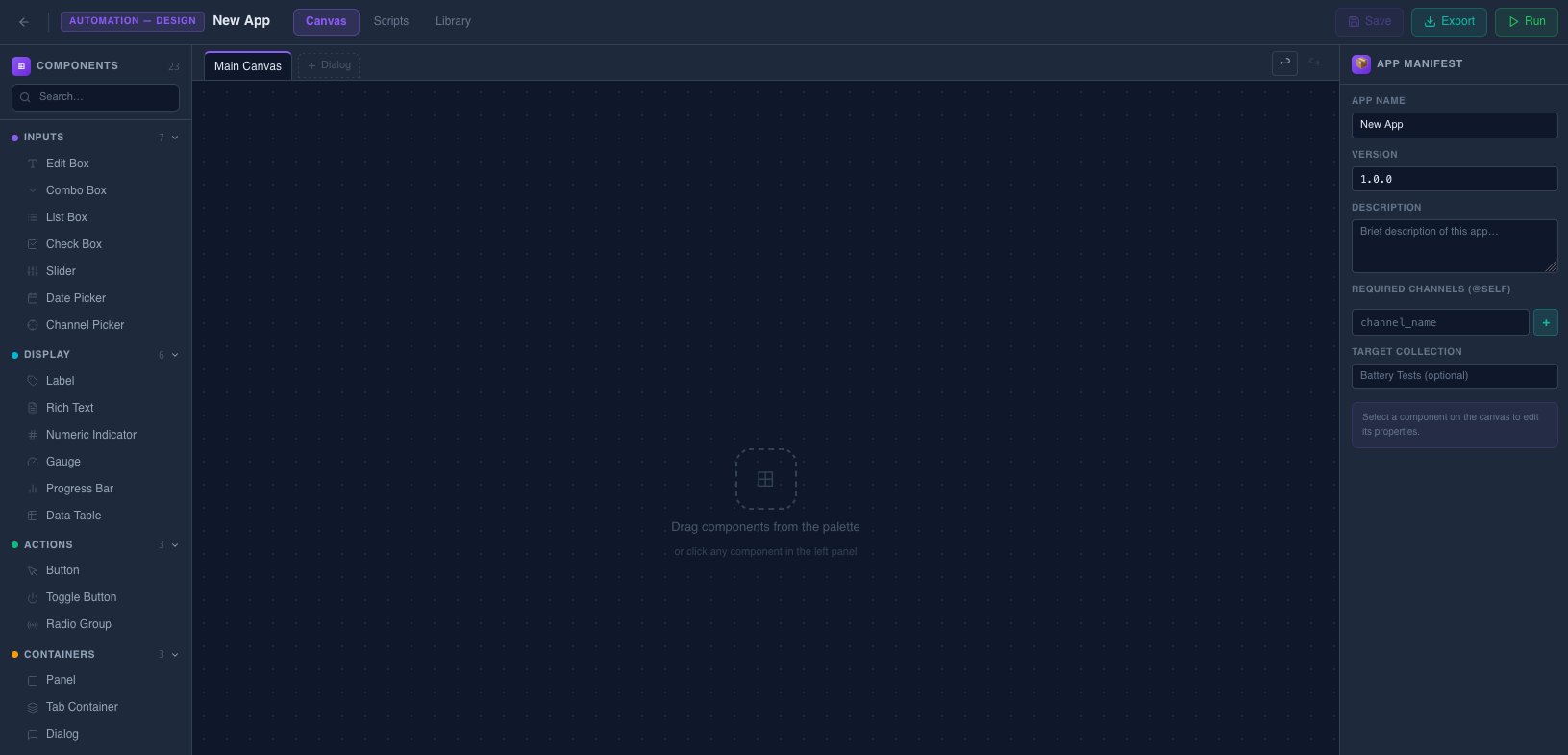Screen dimensions: 1568x755
Task: Click the New App title text
Action: coord(241,21)
